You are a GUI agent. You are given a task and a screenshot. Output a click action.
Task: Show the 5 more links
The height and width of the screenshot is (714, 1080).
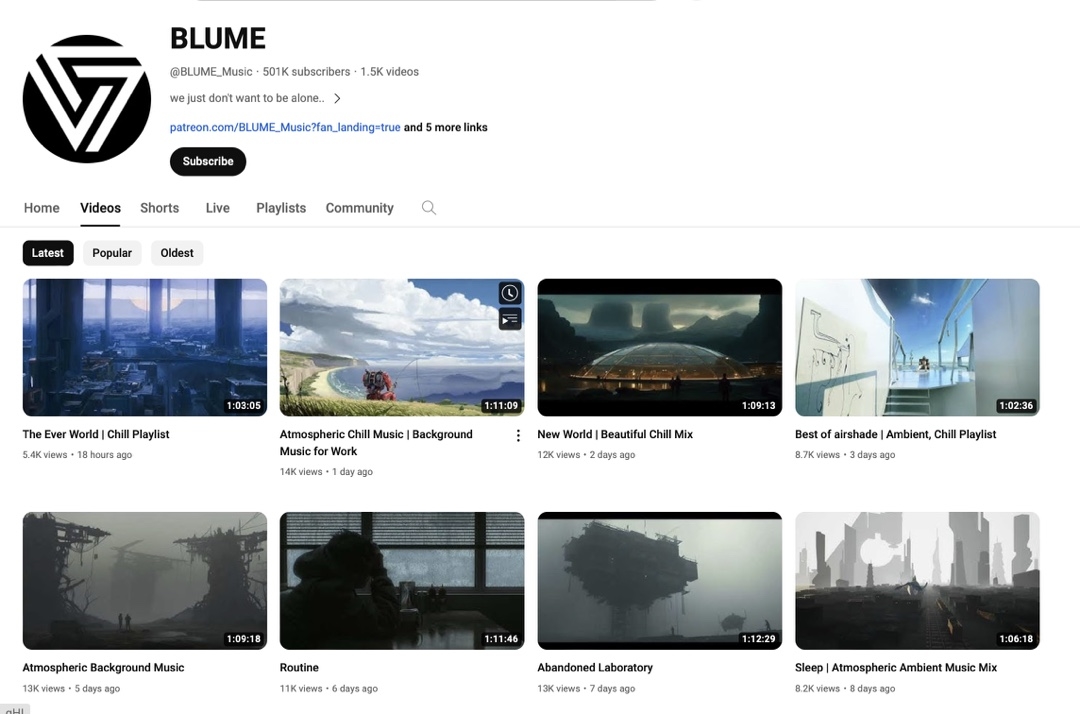click(446, 127)
